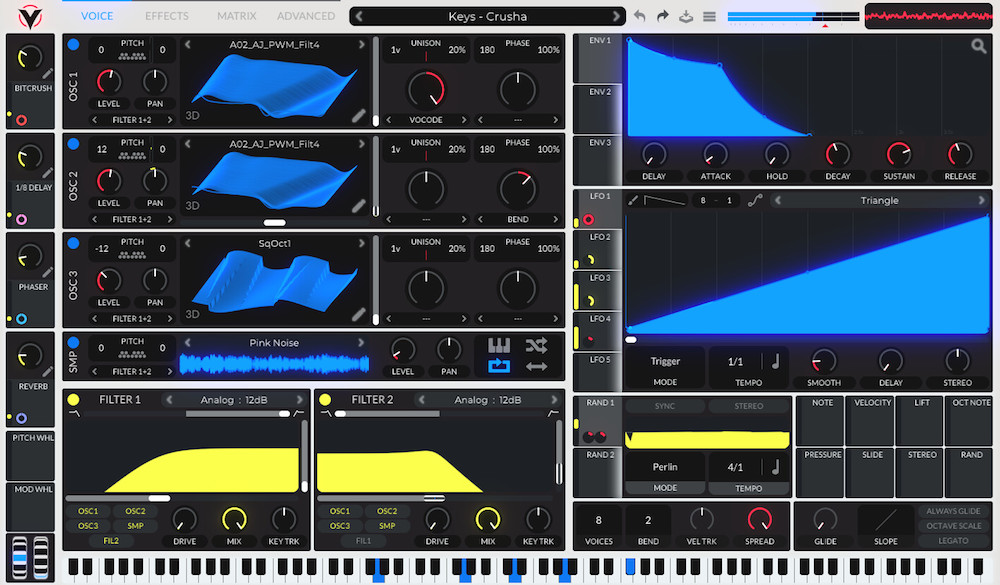Previous wavetable arrow for OSC 3 SqOct1
Viewport: 1000px width, 585px height.
coord(188,243)
